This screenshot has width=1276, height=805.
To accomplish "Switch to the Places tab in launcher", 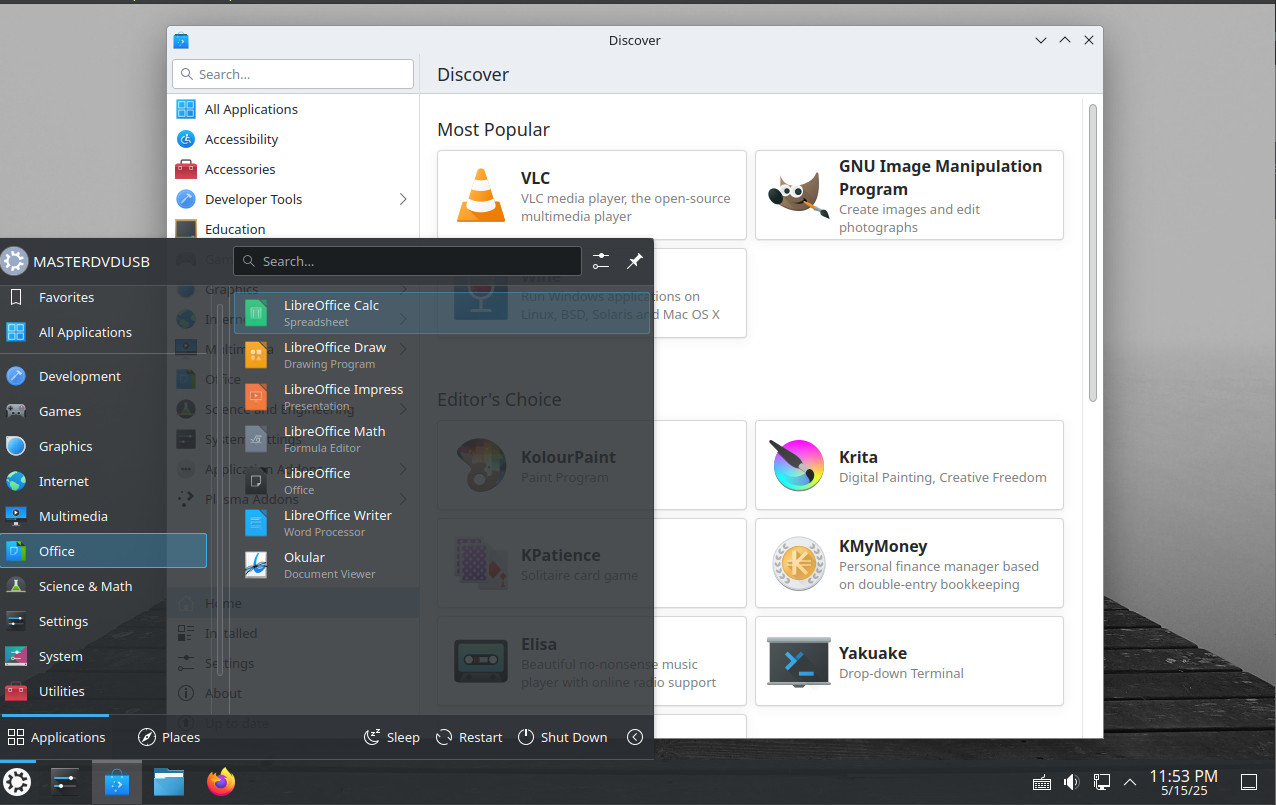I will point(169,737).
